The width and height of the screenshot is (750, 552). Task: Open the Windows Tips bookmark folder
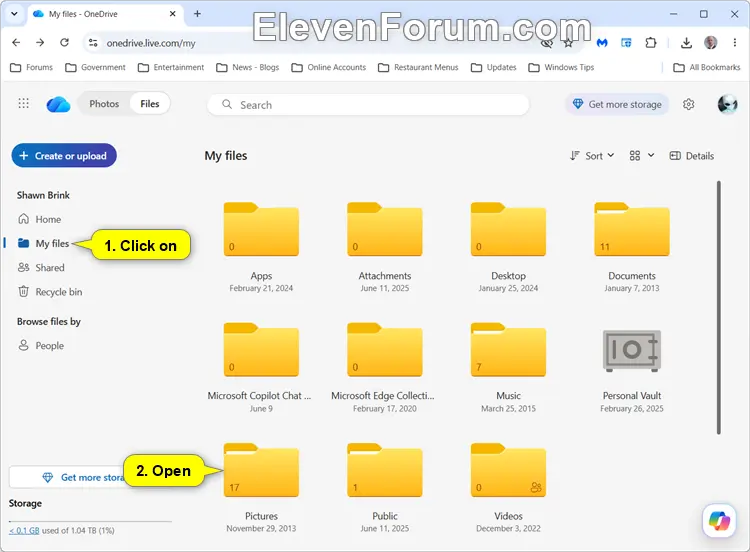[x=561, y=67]
